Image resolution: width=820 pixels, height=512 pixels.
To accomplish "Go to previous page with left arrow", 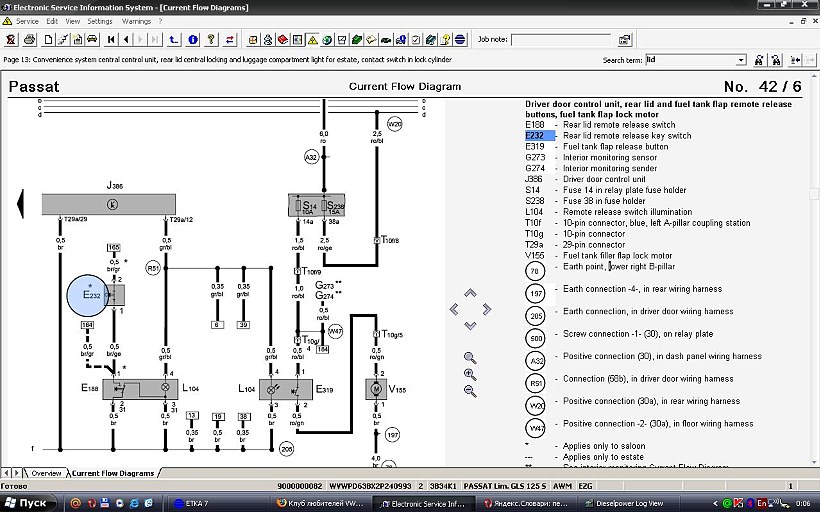I will tap(126, 39).
